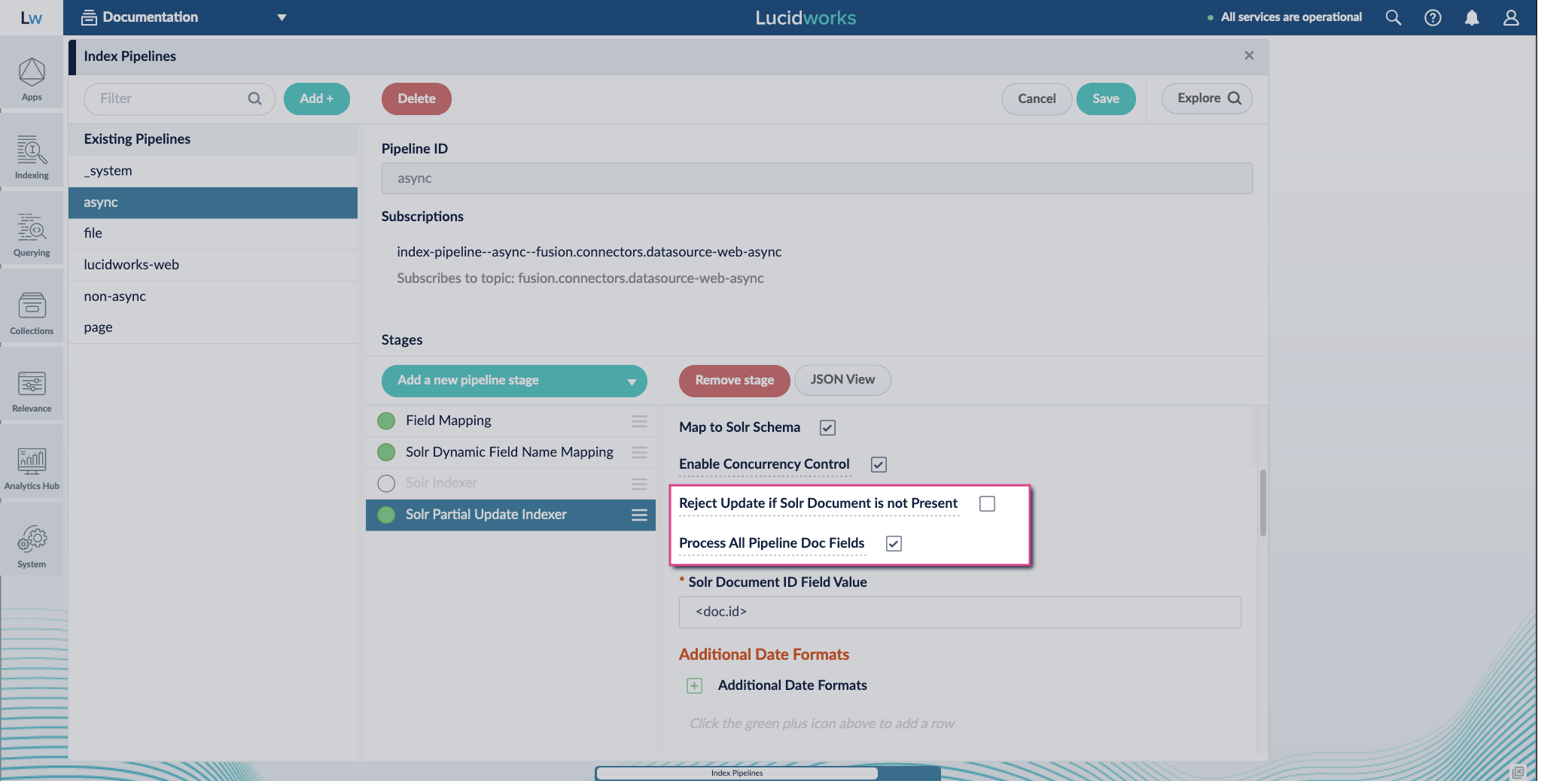Open the JSON View

click(x=842, y=380)
